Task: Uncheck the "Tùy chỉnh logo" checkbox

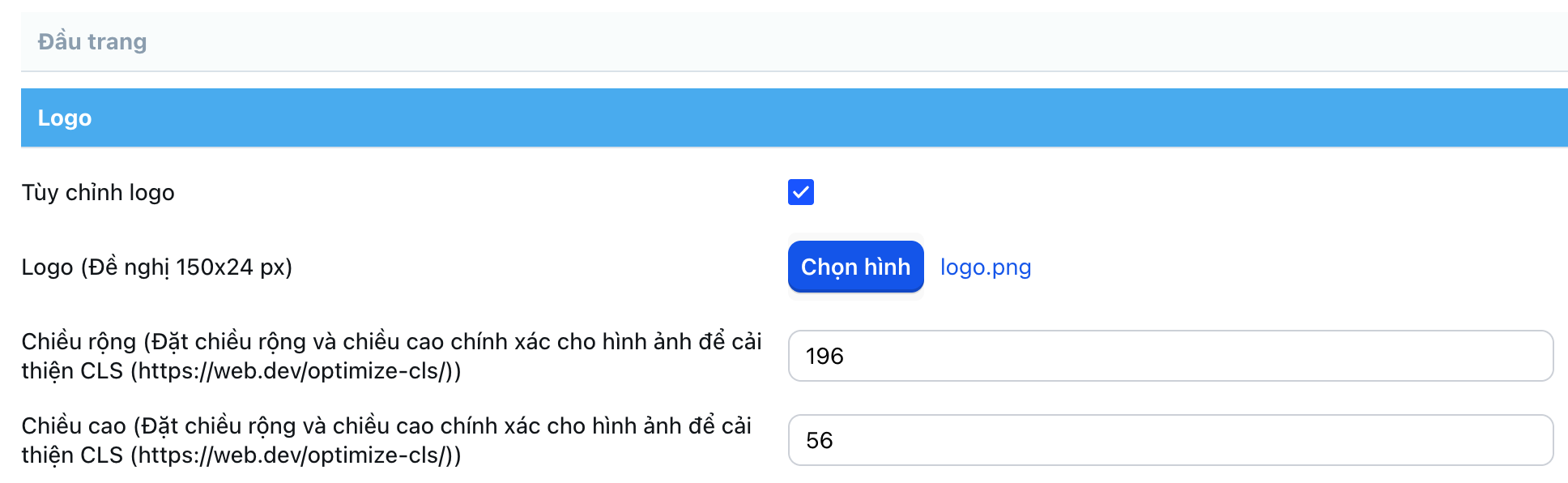Action: pos(800,192)
